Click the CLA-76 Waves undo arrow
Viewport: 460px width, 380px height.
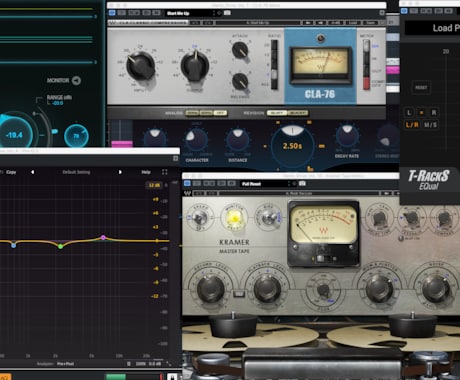tap(195, 23)
